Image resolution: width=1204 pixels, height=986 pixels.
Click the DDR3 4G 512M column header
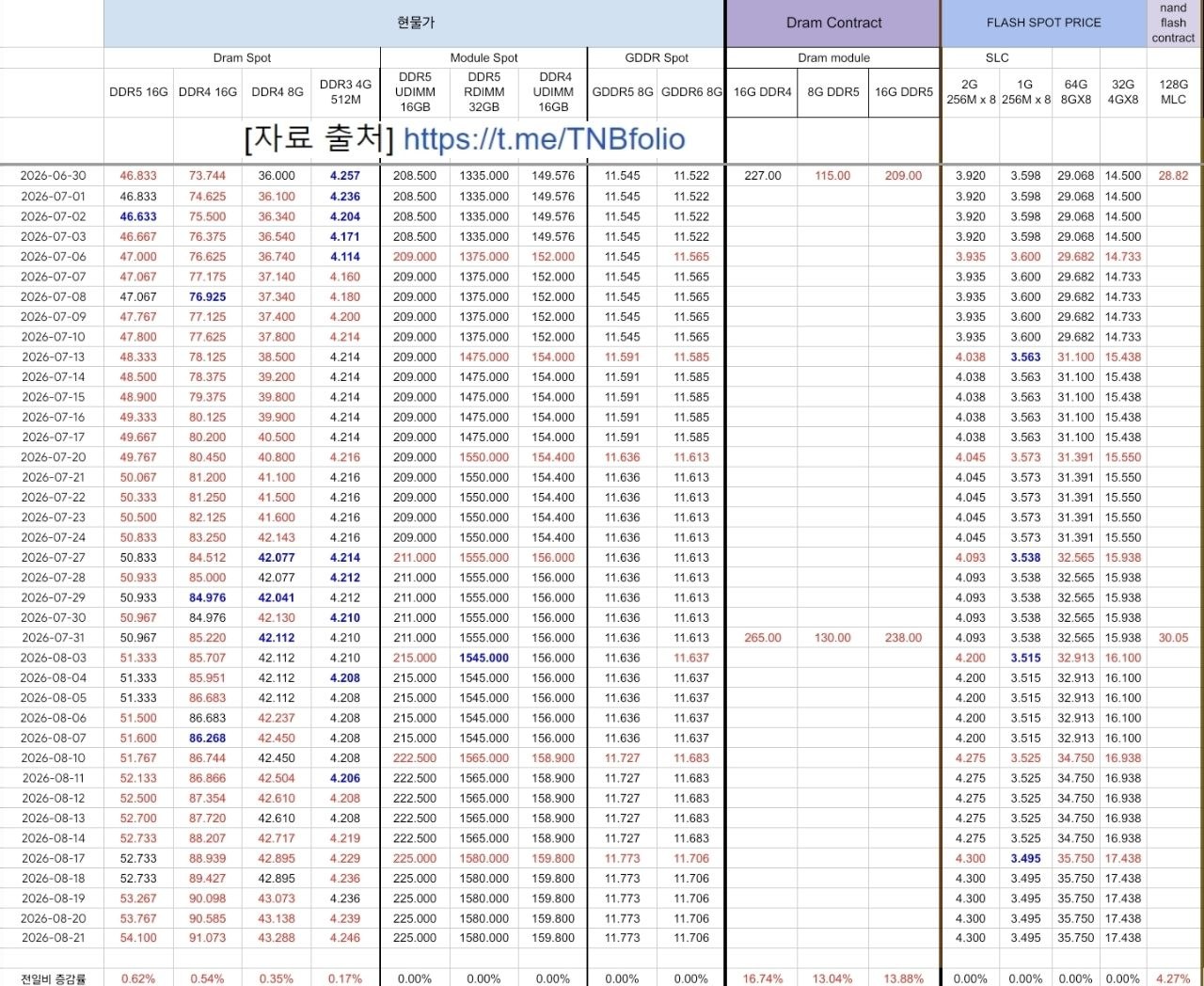345,92
